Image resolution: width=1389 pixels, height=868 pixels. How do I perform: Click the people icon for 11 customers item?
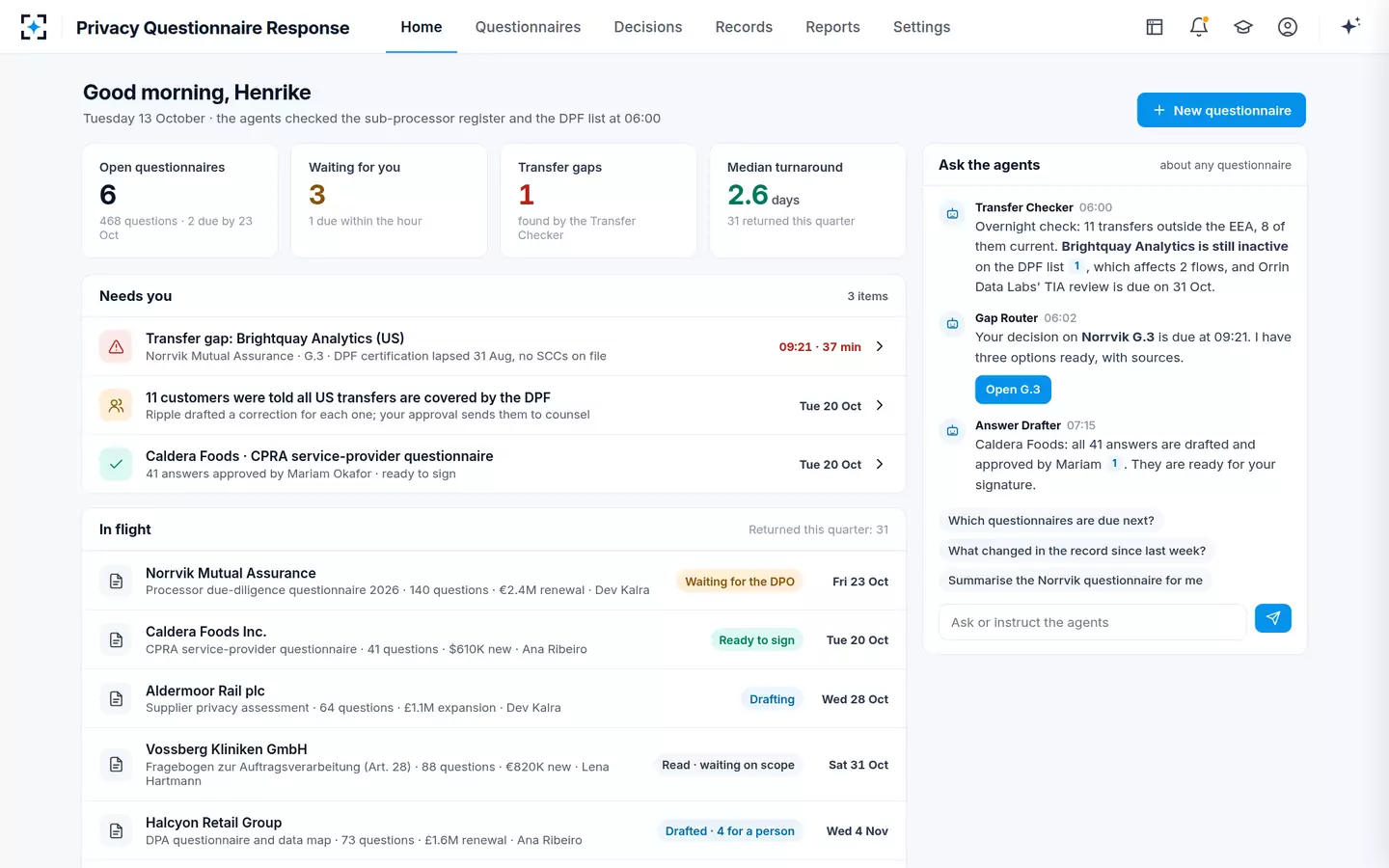click(x=116, y=405)
